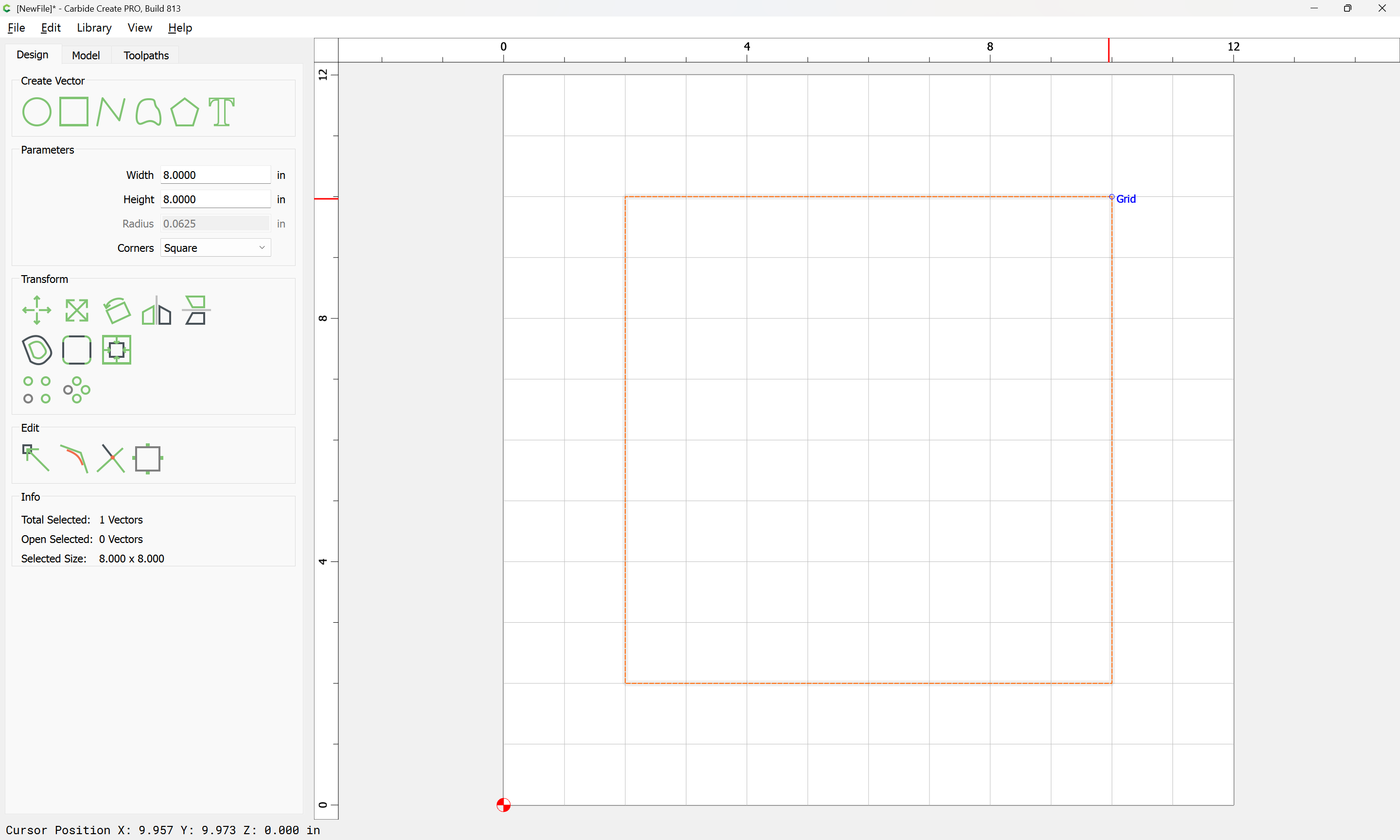Open the Corner rounding tool

click(76, 350)
